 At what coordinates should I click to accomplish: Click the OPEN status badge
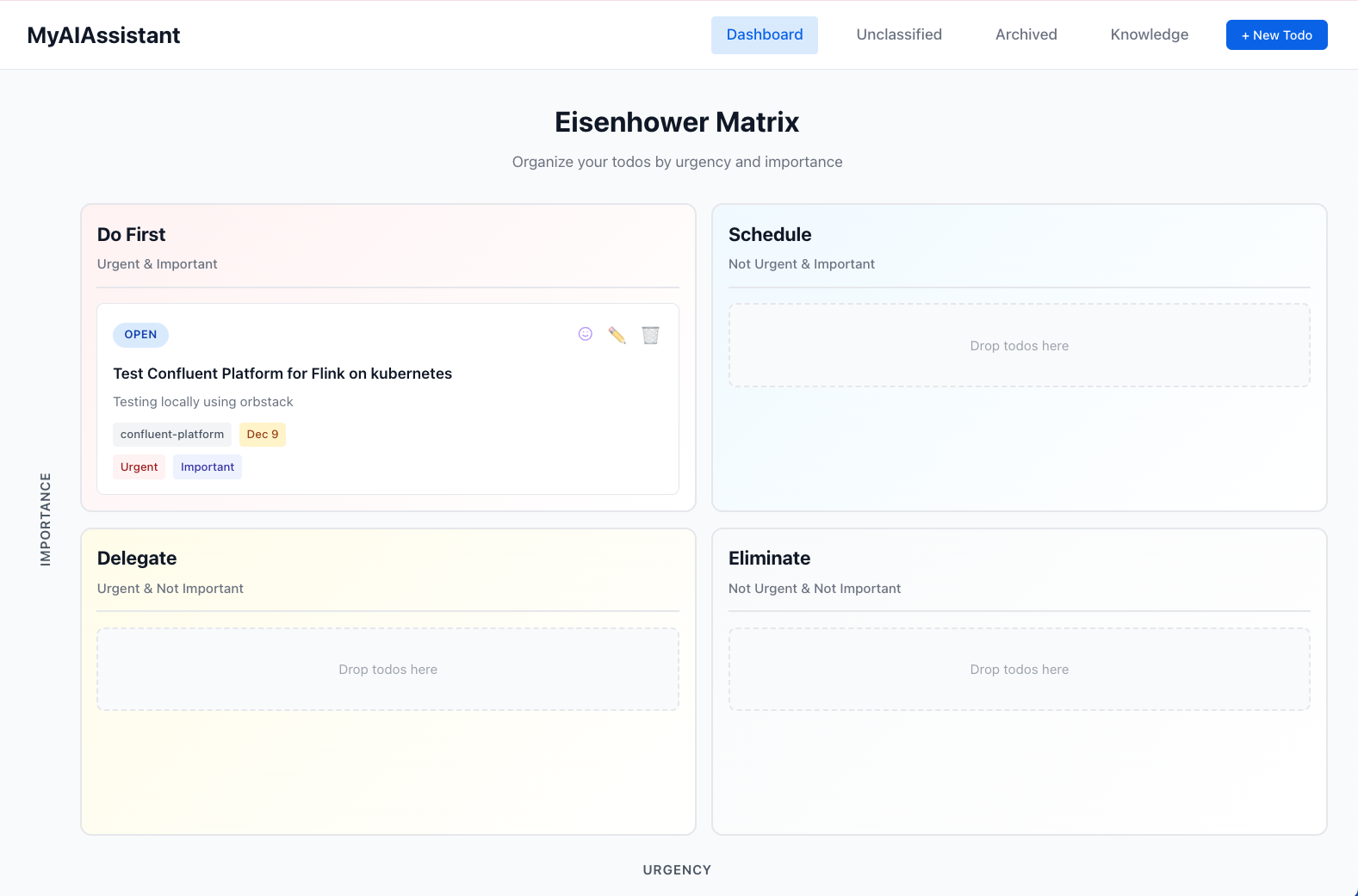pyautogui.click(x=140, y=335)
